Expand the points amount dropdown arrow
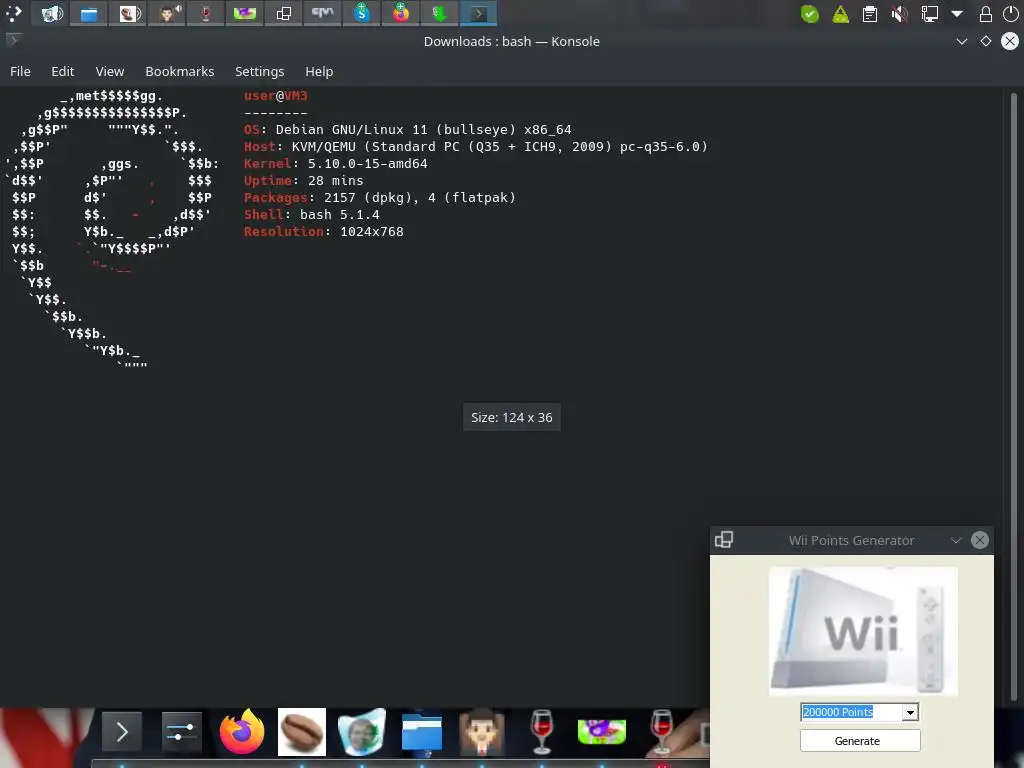This screenshot has width=1024, height=768. pos(910,712)
